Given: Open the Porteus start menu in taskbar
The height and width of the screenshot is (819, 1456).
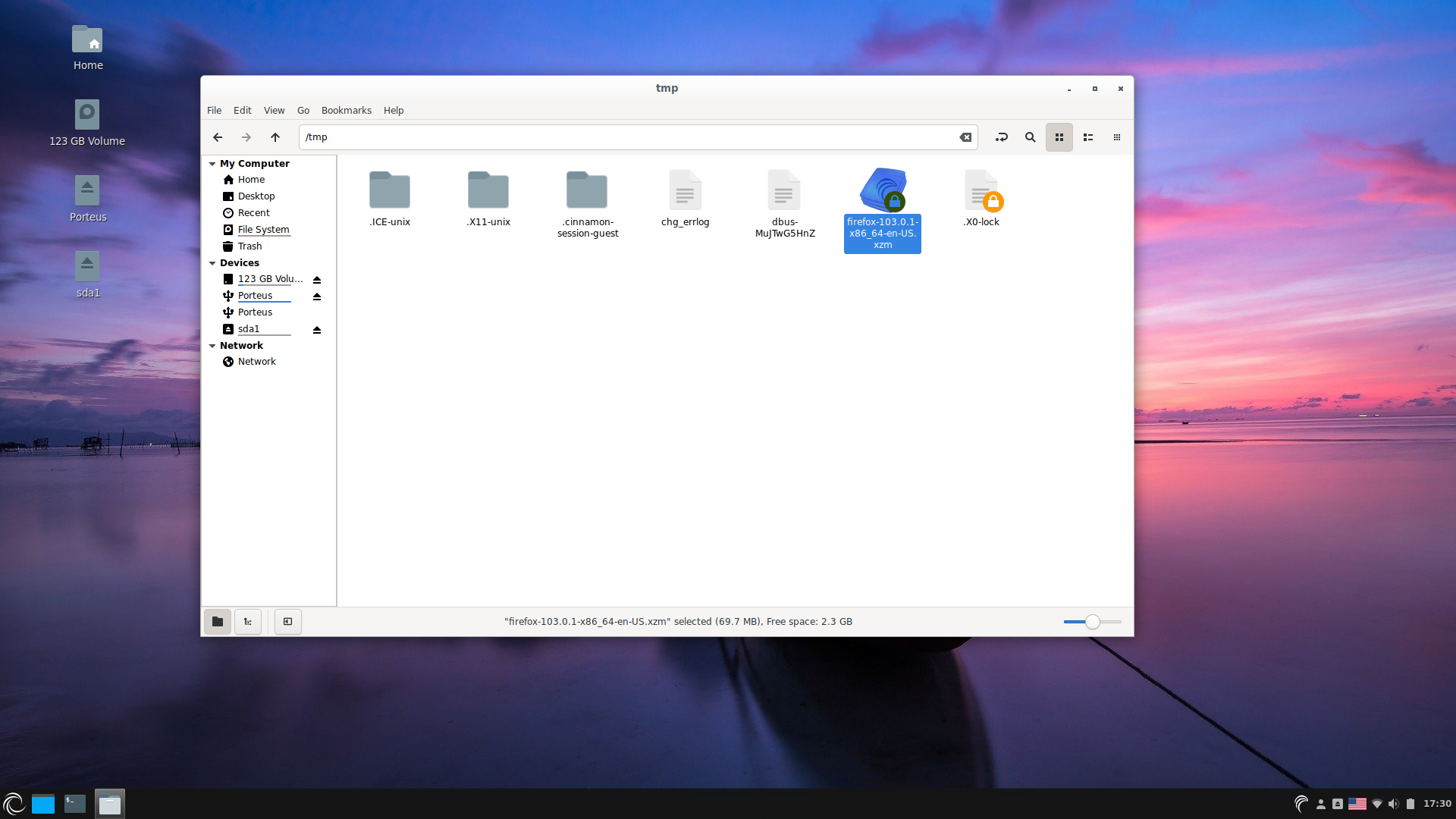Looking at the screenshot, I should click(14, 804).
